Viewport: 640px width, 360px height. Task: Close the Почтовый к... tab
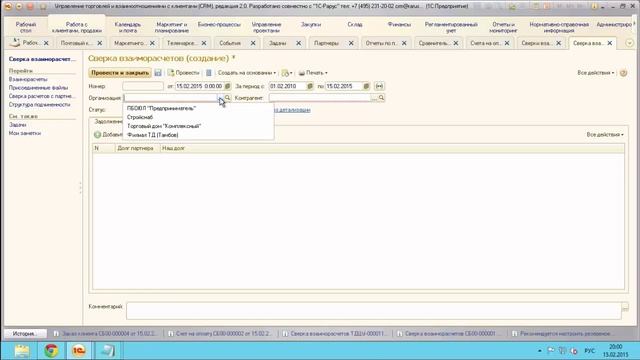click(100, 43)
